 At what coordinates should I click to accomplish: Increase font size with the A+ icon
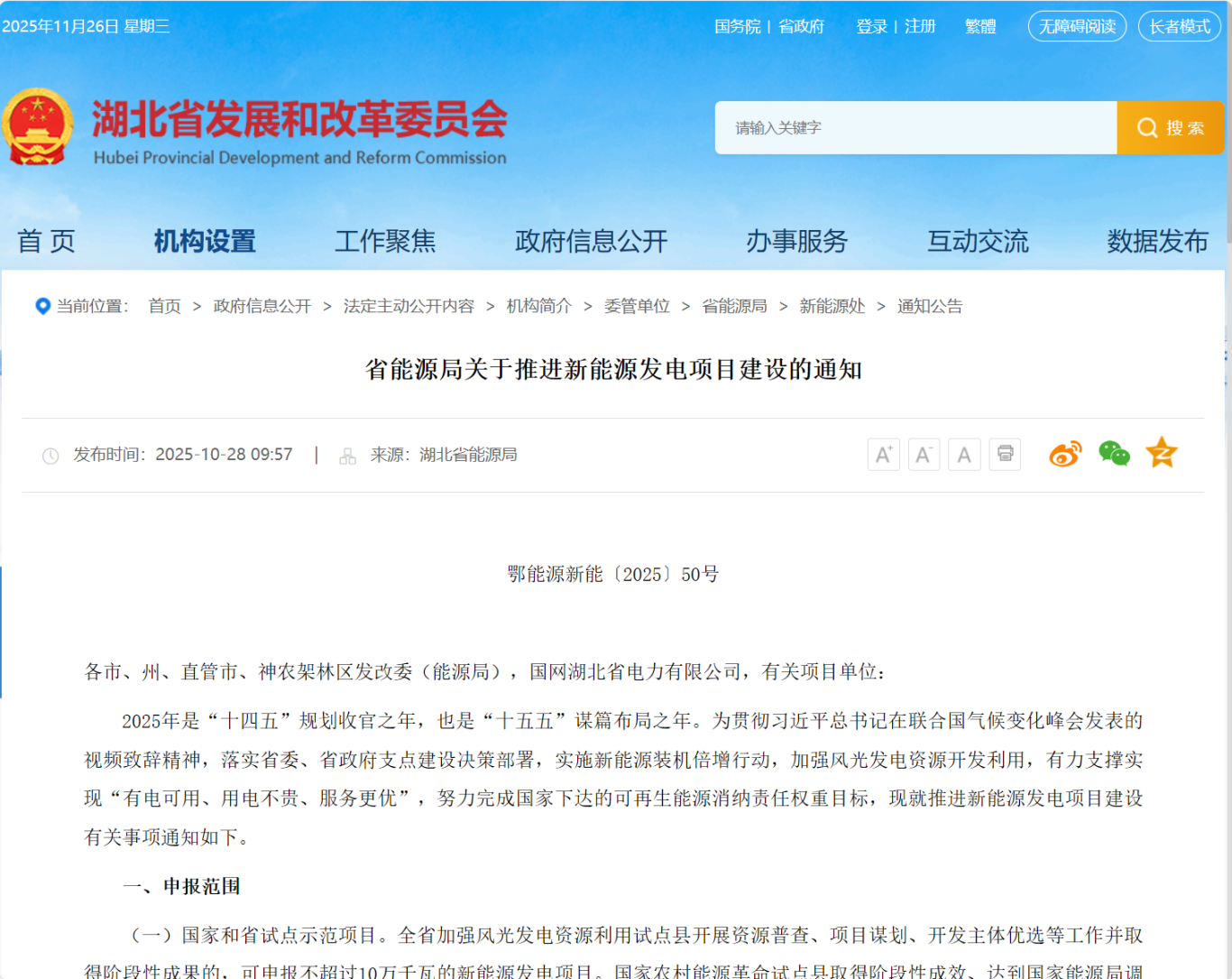883,454
